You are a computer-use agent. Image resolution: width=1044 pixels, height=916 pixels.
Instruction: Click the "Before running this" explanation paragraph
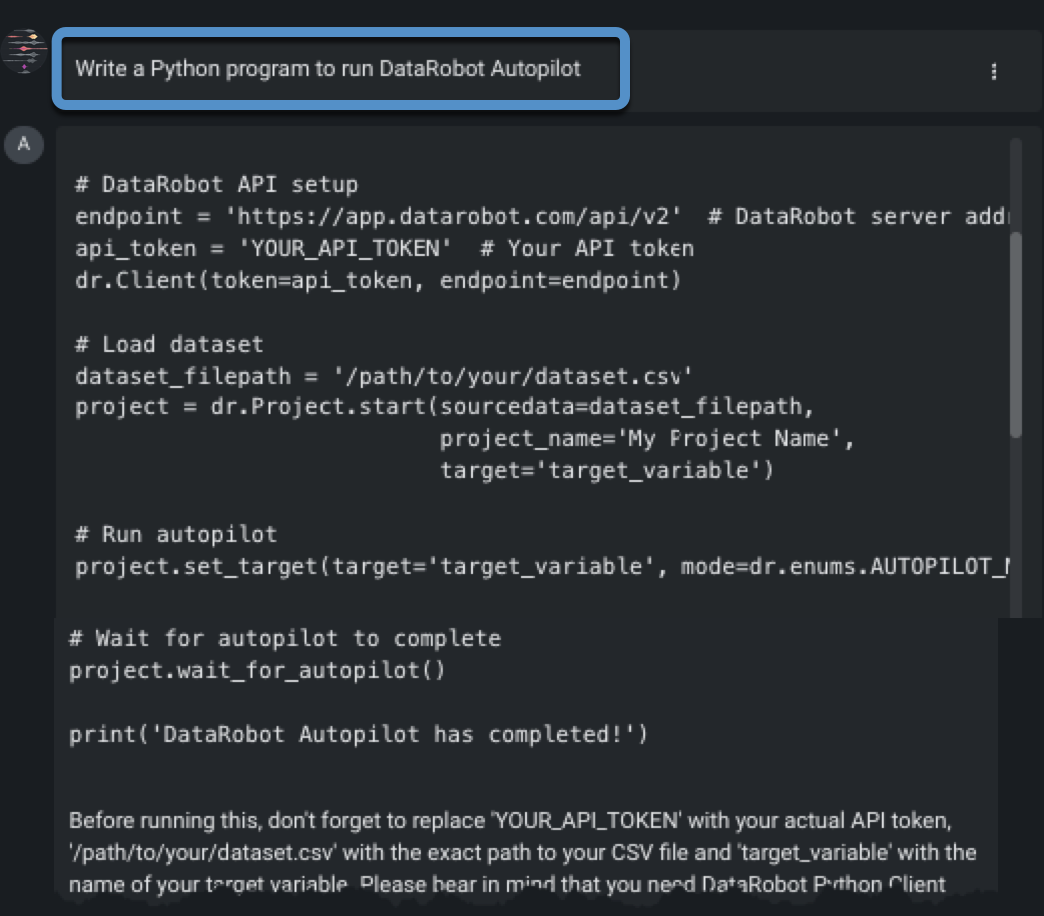[x=522, y=852]
